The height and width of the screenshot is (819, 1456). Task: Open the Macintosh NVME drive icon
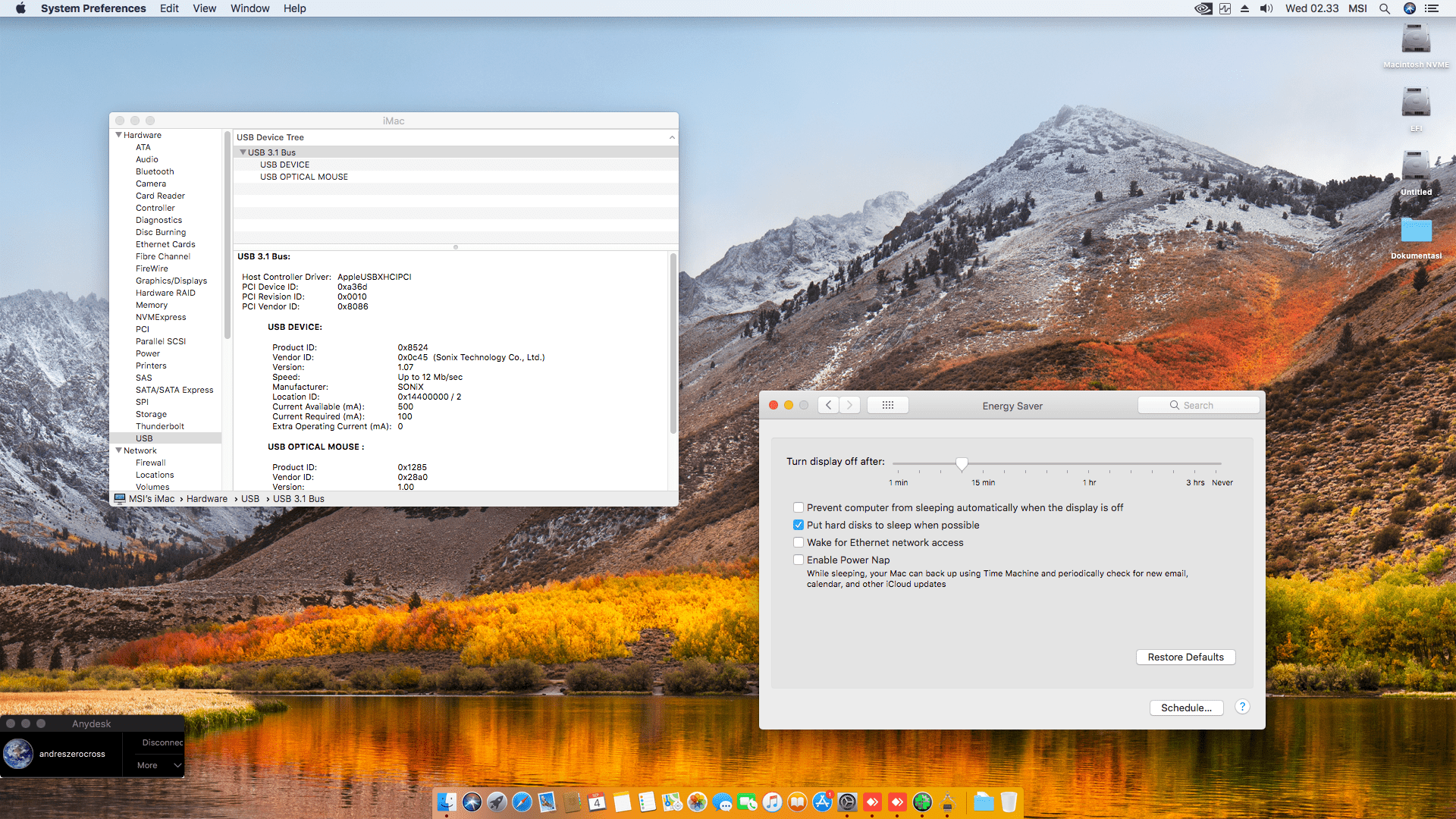[x=1416, y=39]
